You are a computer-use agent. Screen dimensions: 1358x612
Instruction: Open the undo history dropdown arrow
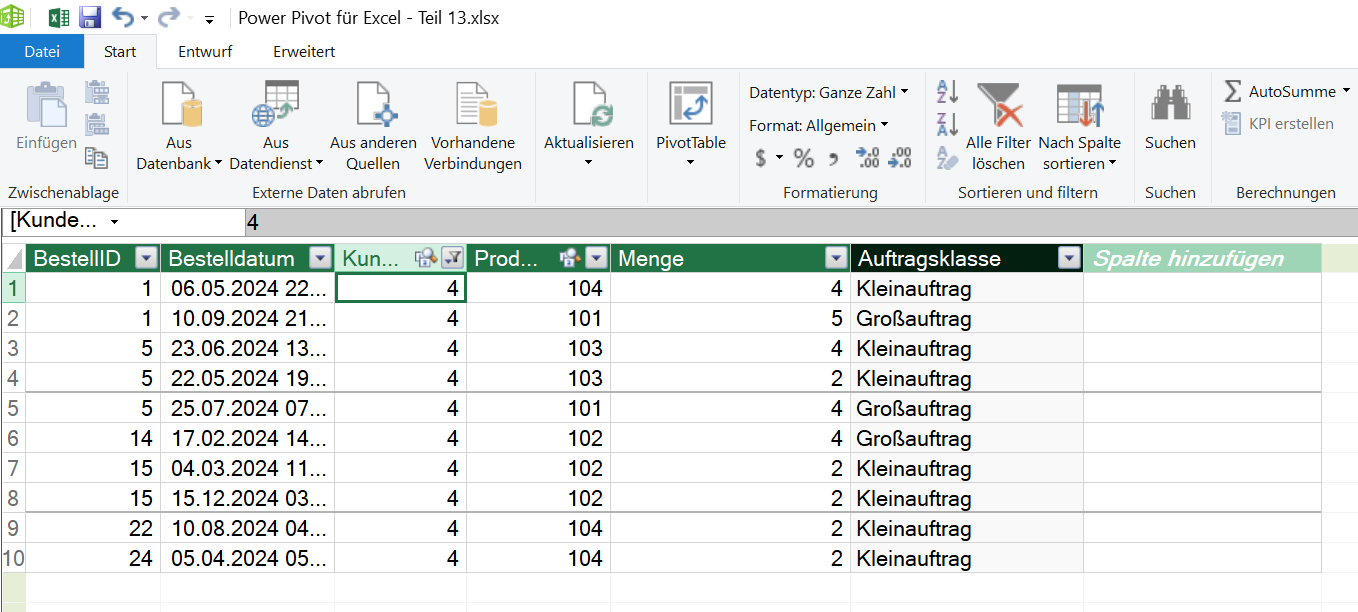click(144, 19)
